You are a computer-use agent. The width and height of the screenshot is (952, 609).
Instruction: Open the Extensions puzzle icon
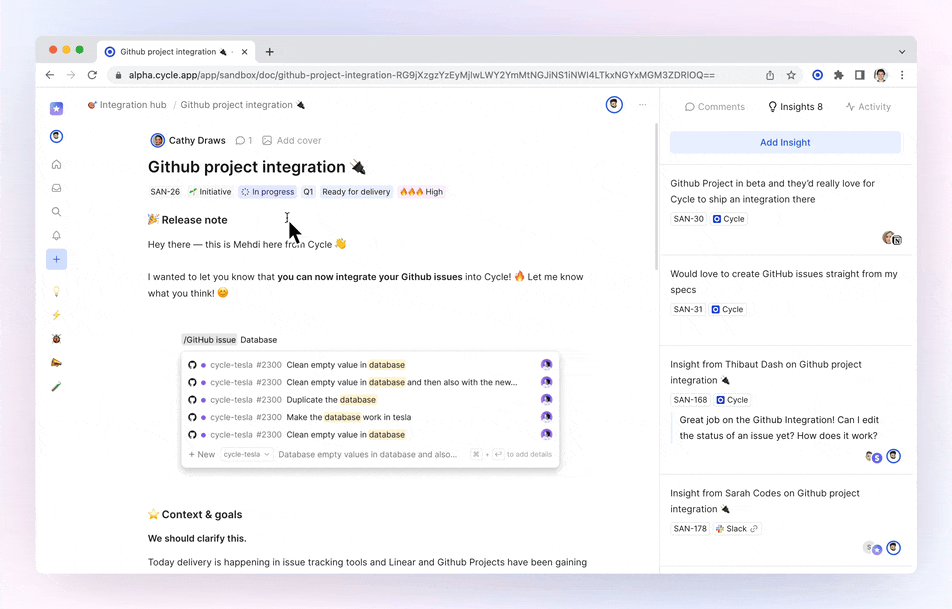(x=838, y=75)
